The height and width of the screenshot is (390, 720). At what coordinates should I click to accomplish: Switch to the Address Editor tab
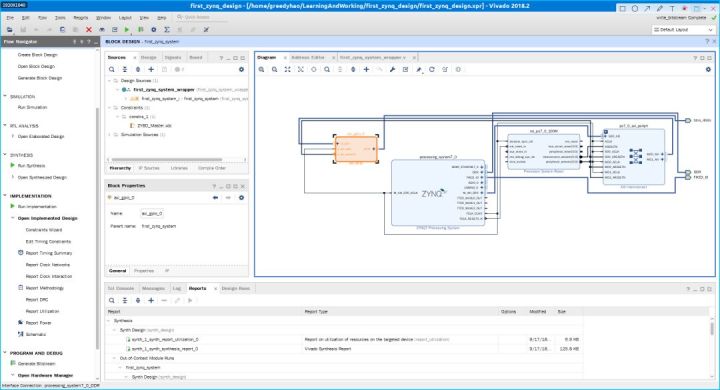pos(308,57)
